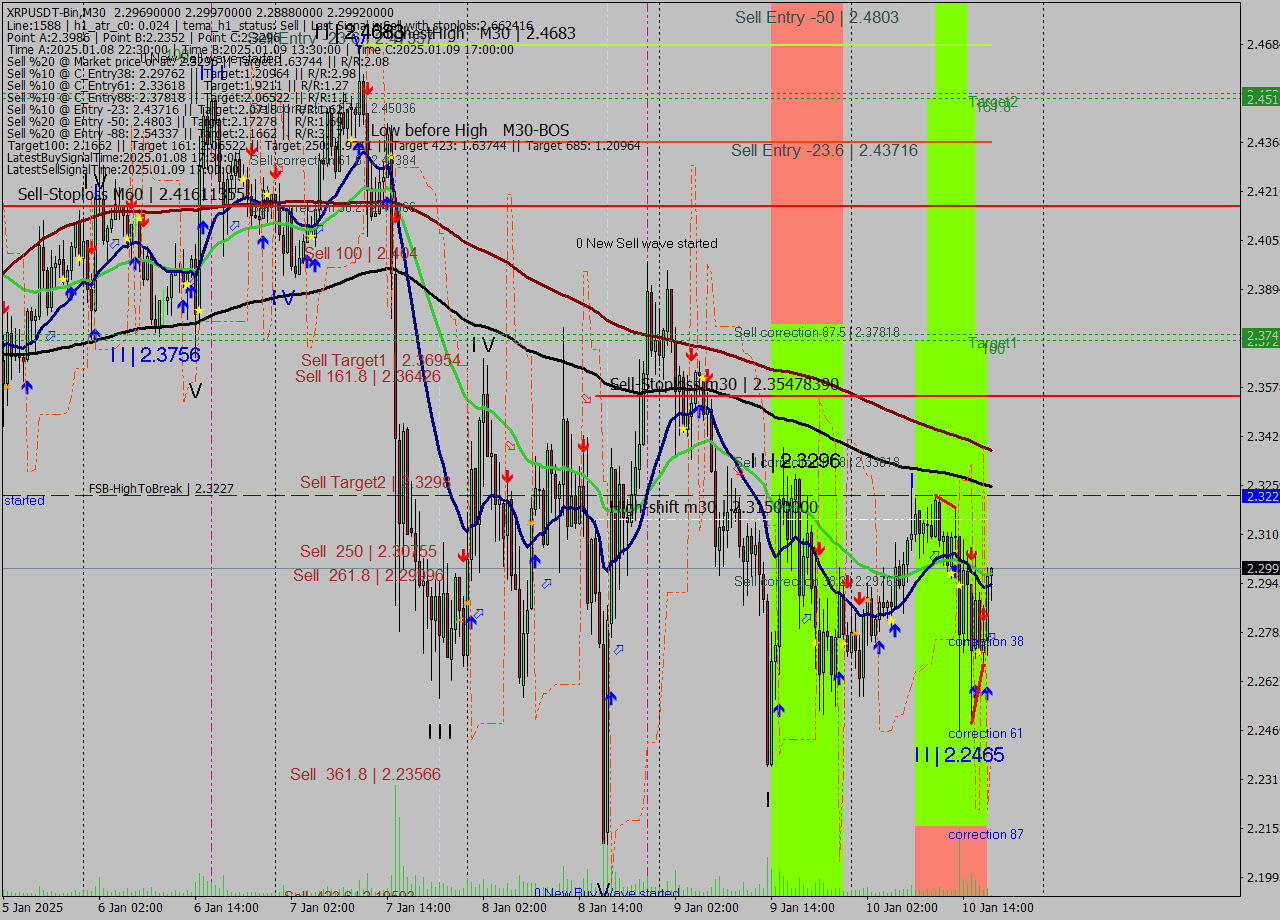
Task: Click the 2.357 price axis value
Action: 1262,387
